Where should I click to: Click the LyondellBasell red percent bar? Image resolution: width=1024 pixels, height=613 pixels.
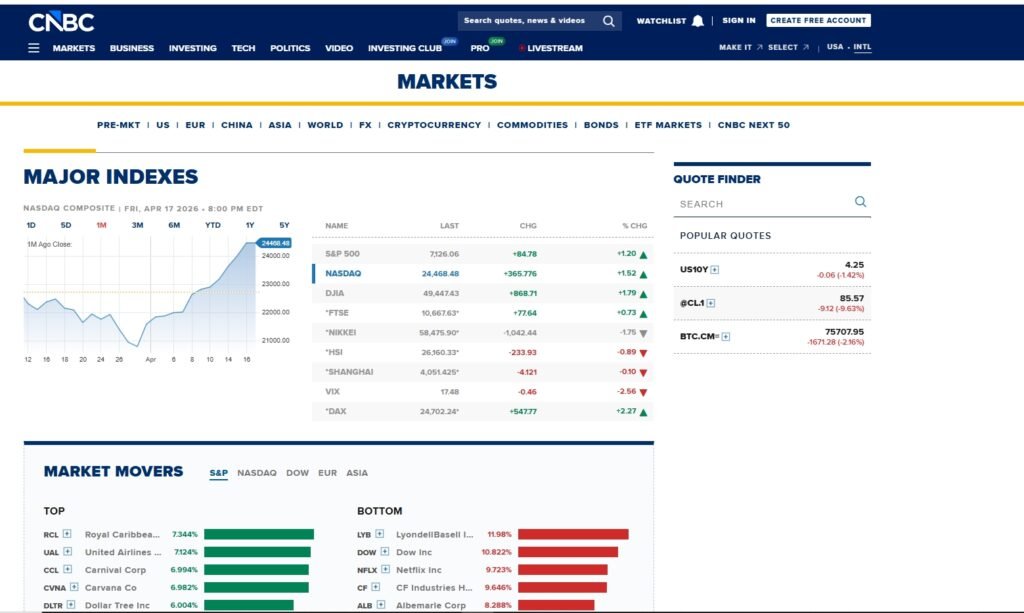coord(573,534)
